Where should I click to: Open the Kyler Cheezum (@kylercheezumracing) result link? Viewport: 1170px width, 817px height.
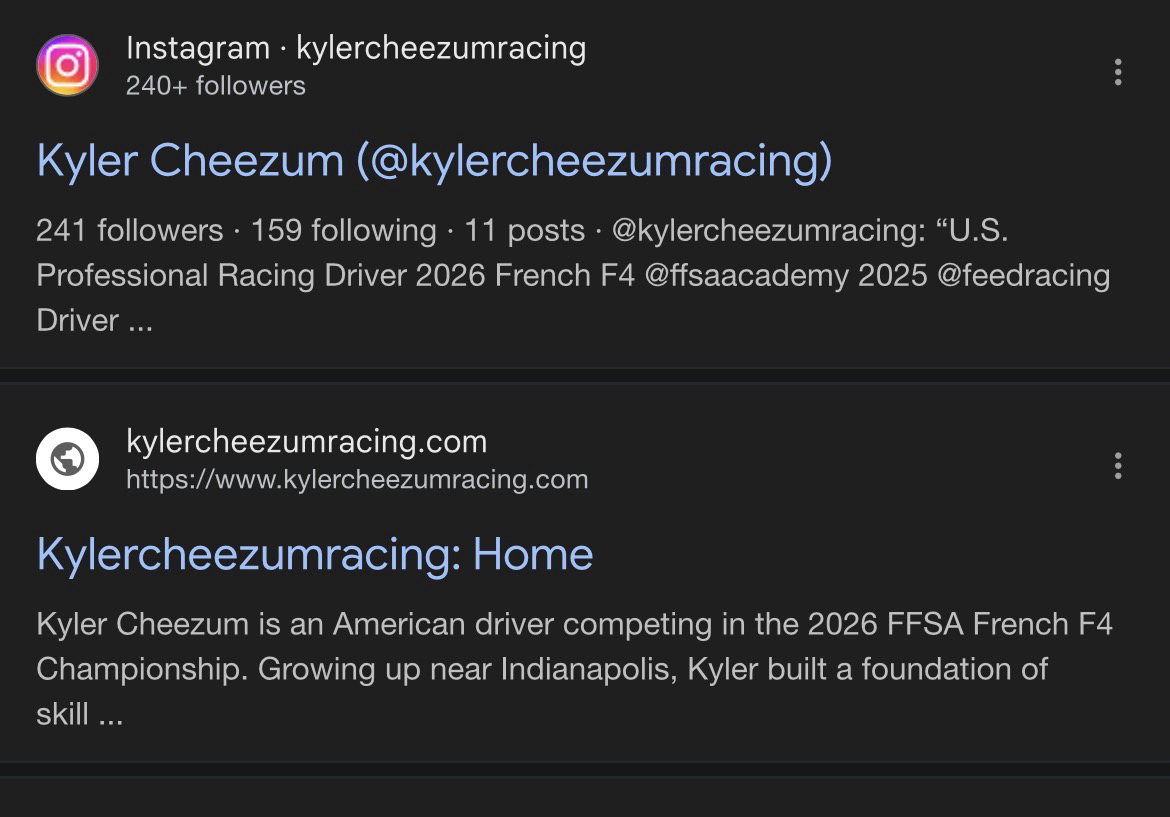pos(434,161)
